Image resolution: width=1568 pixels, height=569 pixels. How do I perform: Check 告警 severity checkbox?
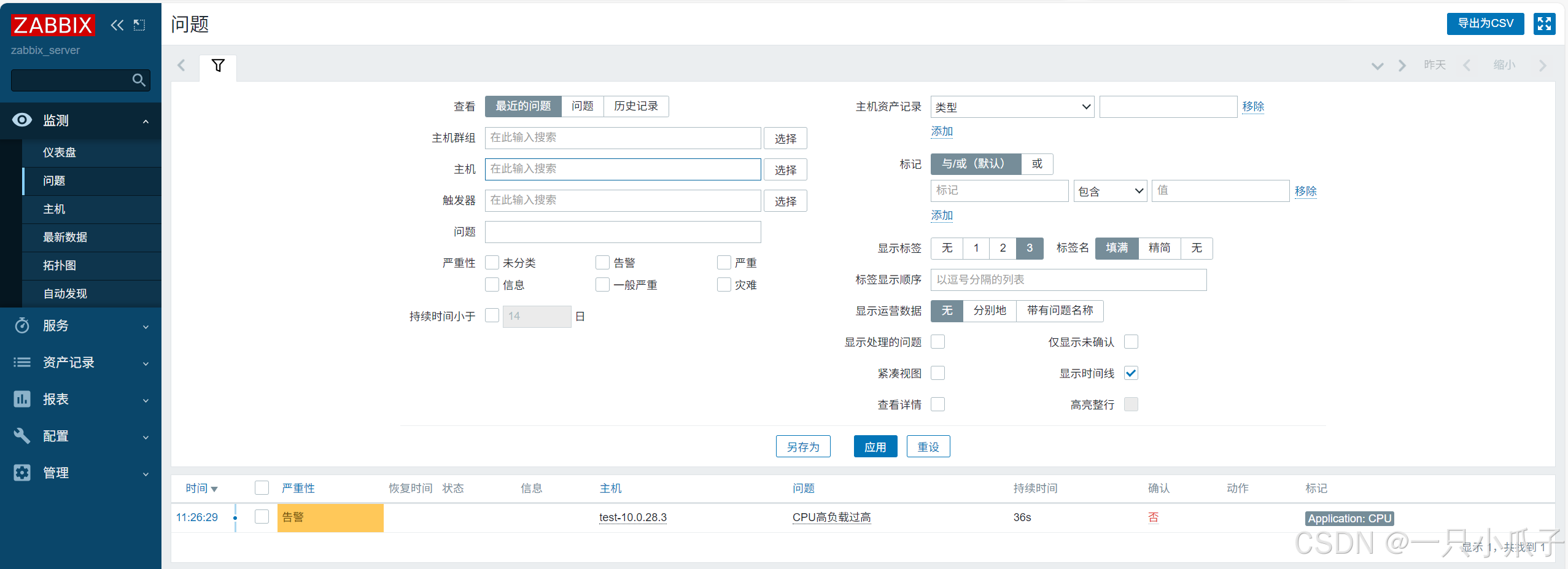(602, 263)
